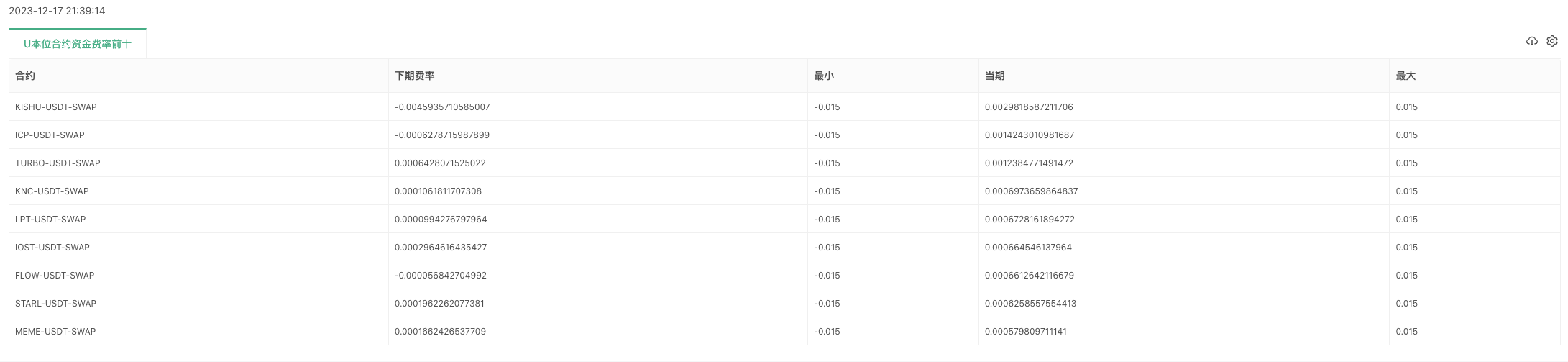Viewport: 1568px width, 362px height.
Task: Click the 合约 column header
Action: click(25, 76)
